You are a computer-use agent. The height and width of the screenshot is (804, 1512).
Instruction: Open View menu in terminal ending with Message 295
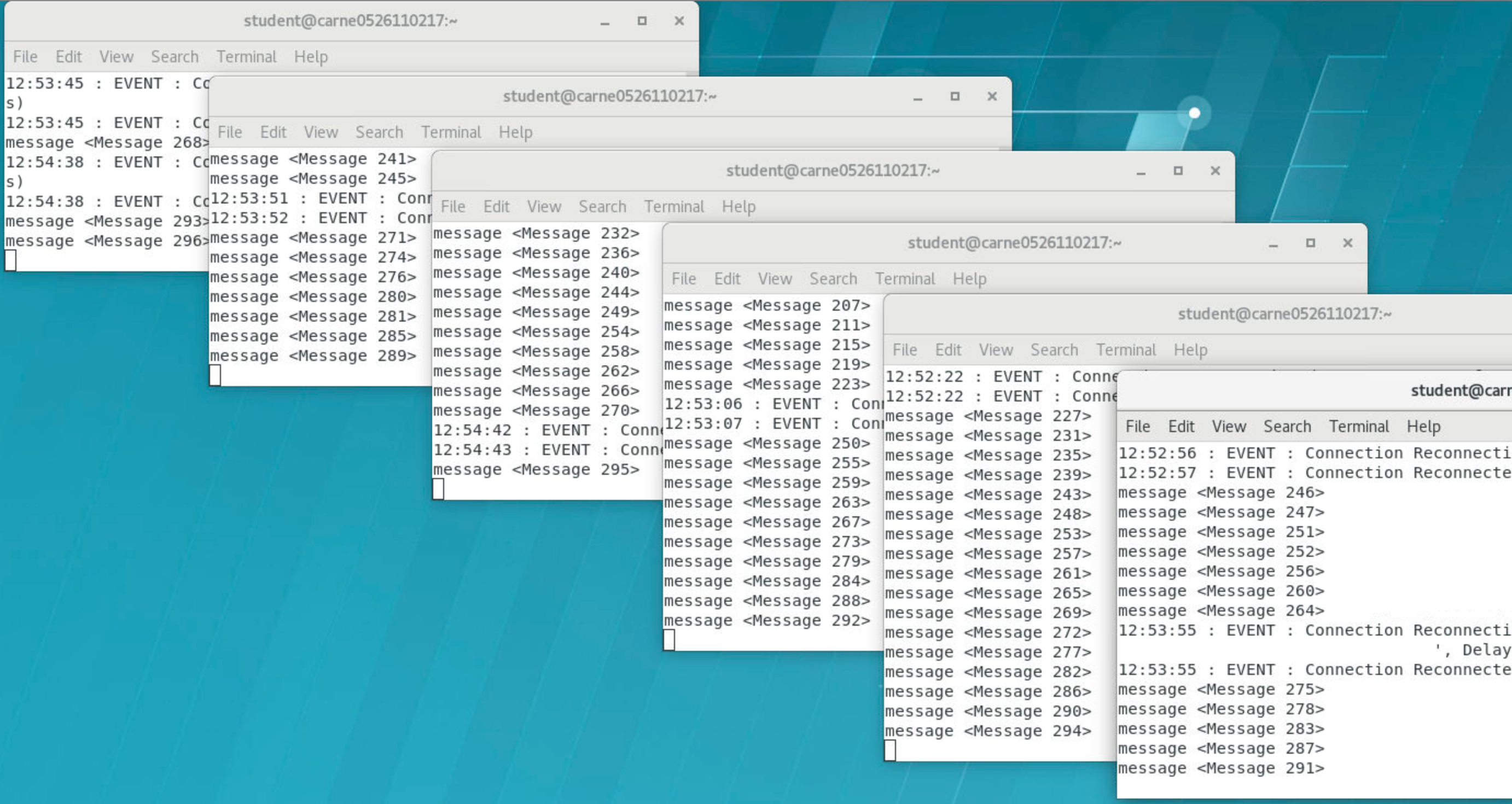click(544, 207)
